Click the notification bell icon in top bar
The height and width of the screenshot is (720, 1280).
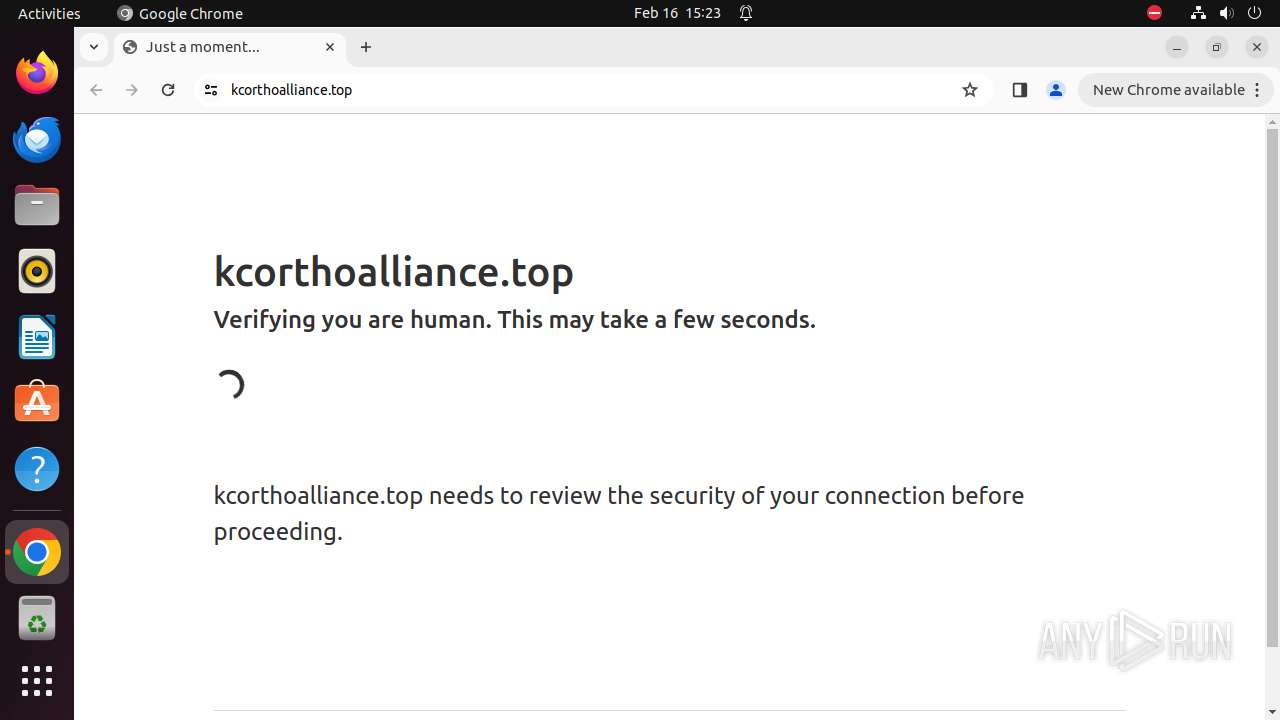[746, 13]
